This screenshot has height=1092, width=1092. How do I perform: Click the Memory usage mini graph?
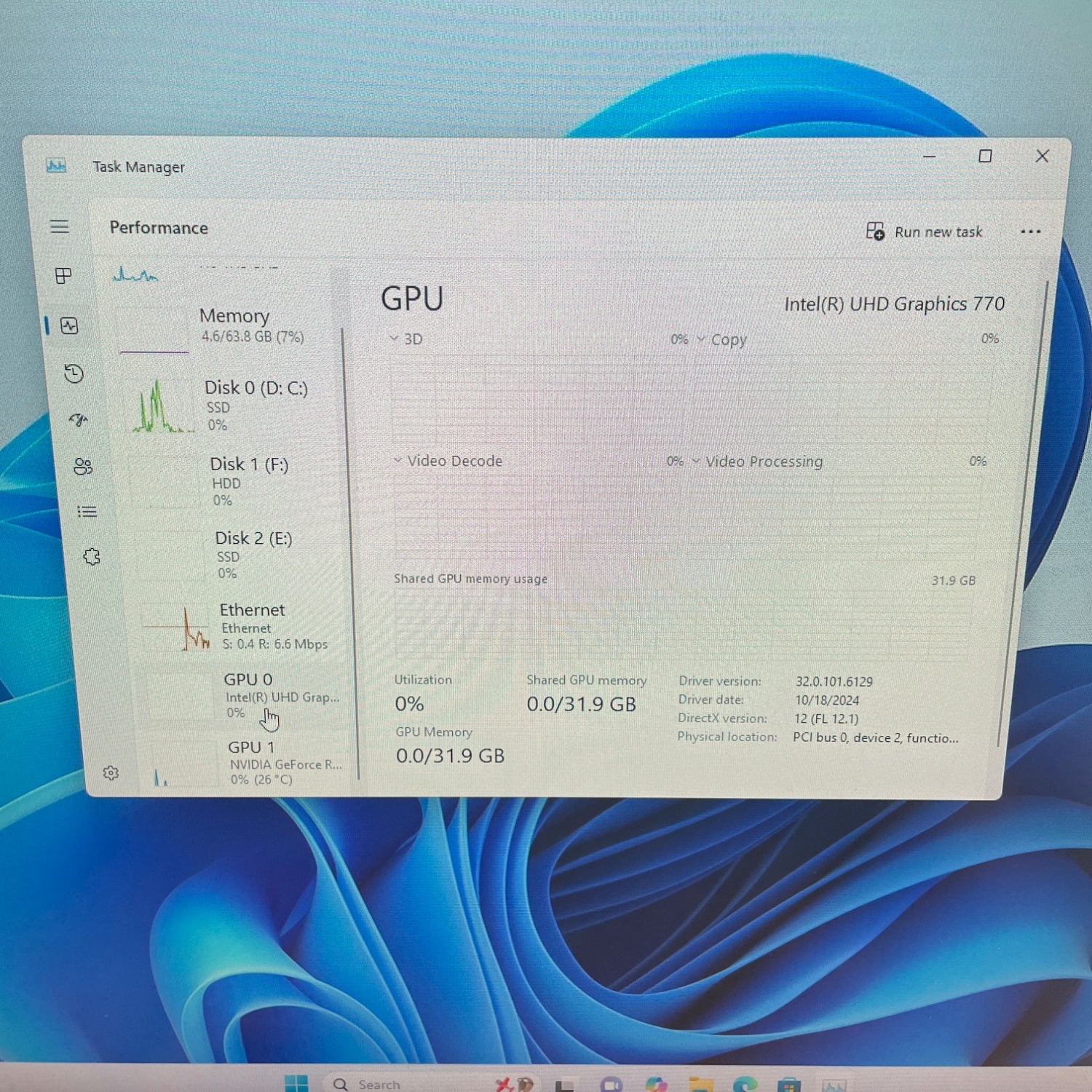coord(154,330)
